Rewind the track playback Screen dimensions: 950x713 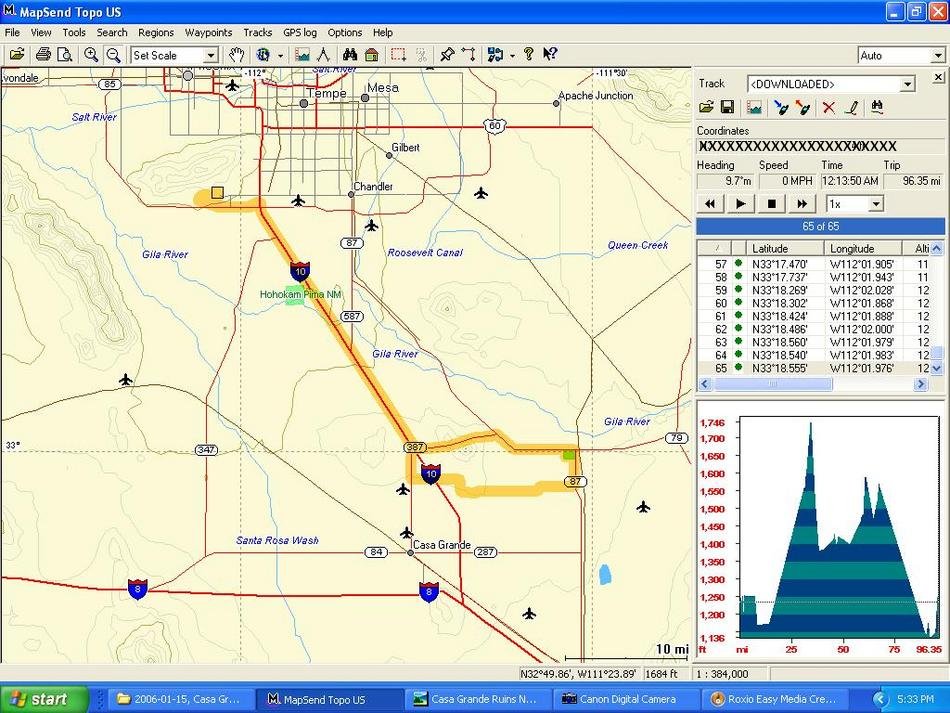(709, 204)
